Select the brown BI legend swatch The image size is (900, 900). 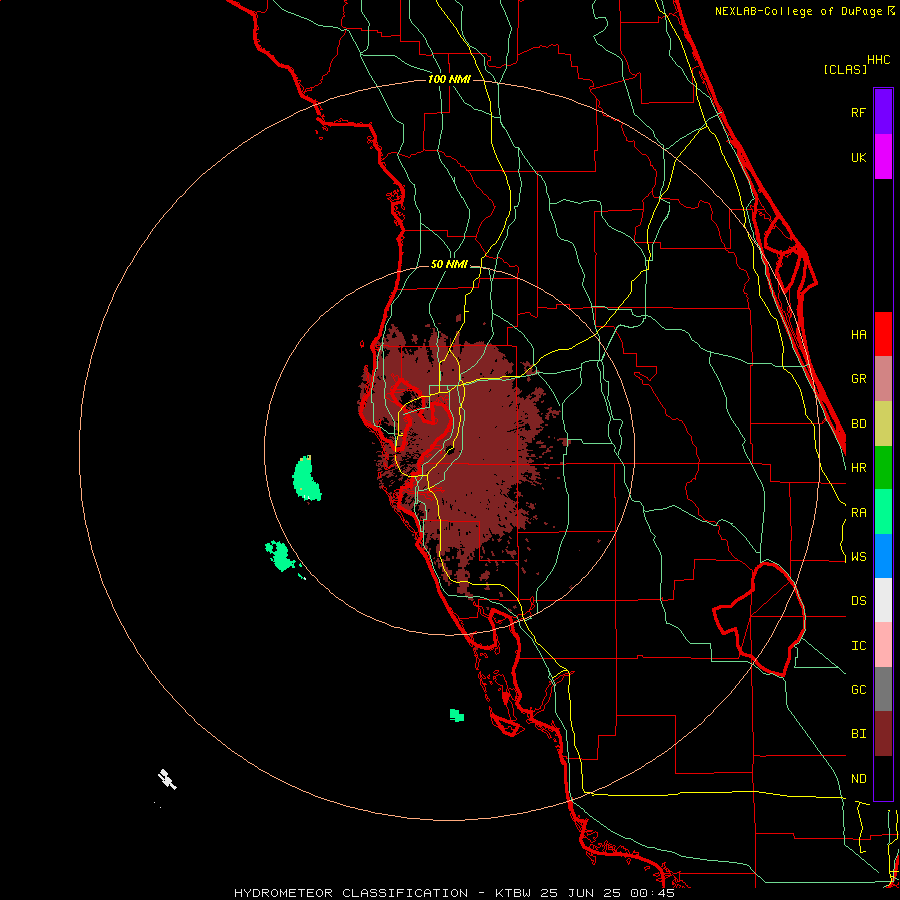pos(883,734)
